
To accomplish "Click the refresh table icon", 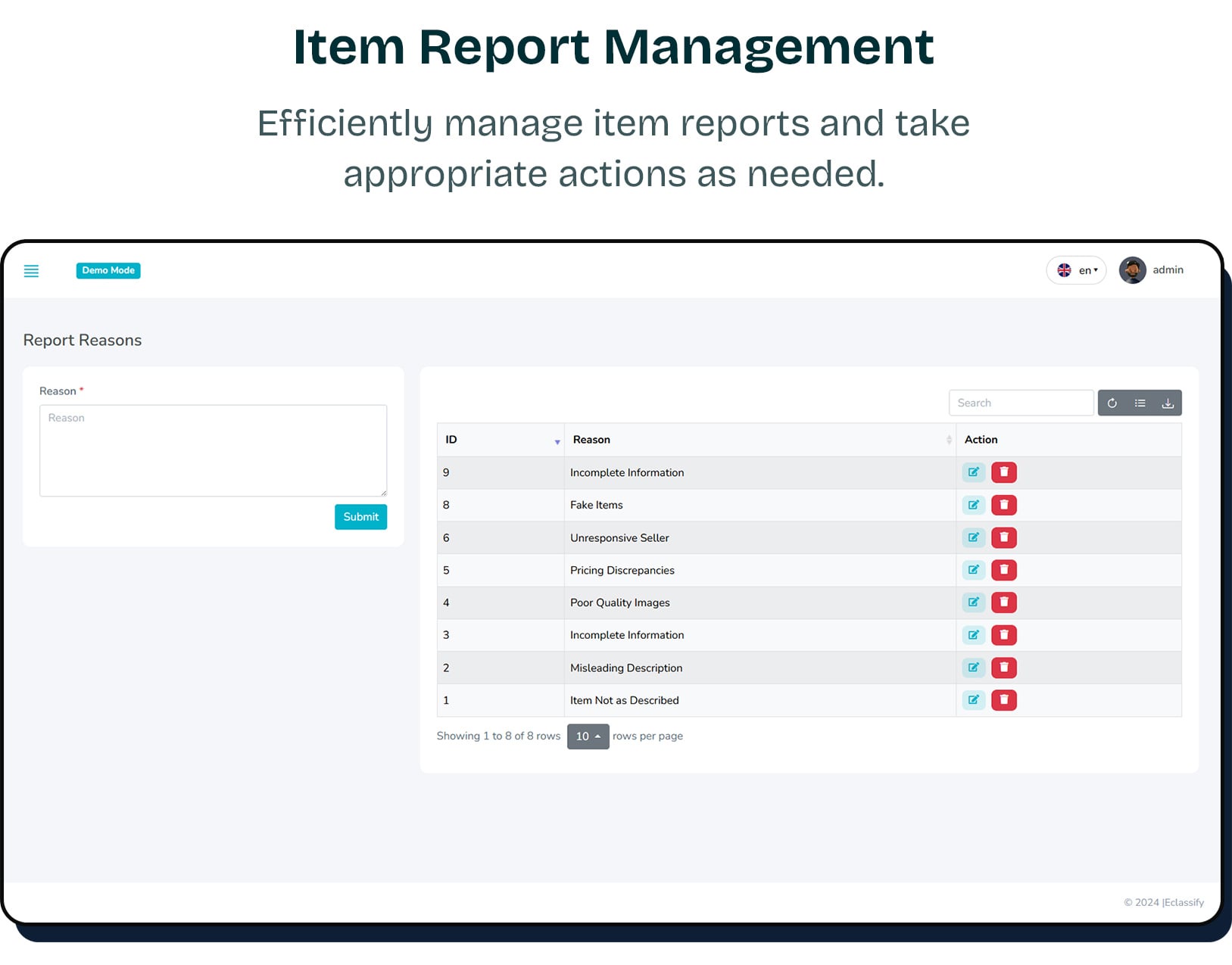I will coord(1112,403).
